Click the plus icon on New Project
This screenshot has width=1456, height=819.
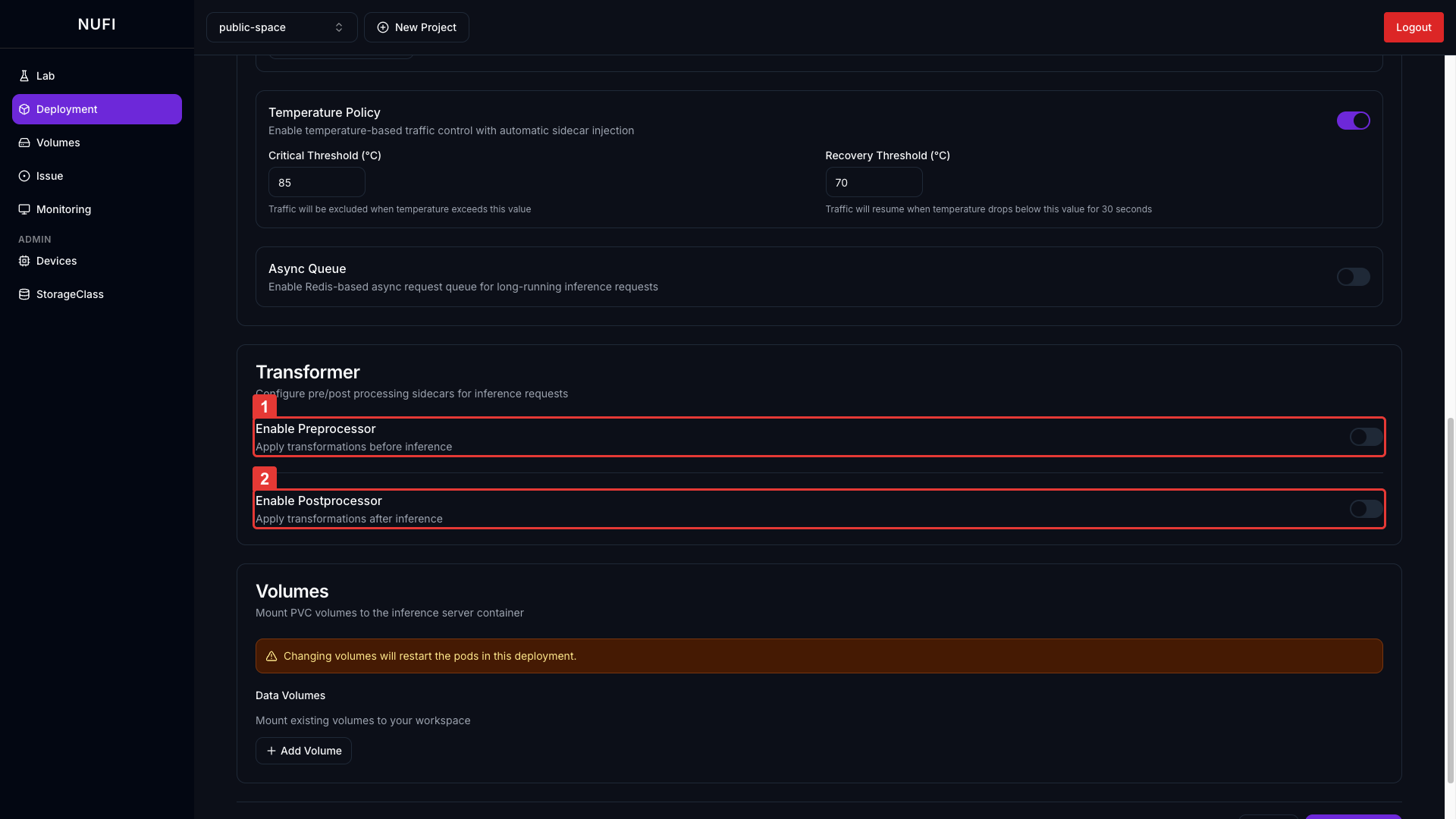[383, 27]
